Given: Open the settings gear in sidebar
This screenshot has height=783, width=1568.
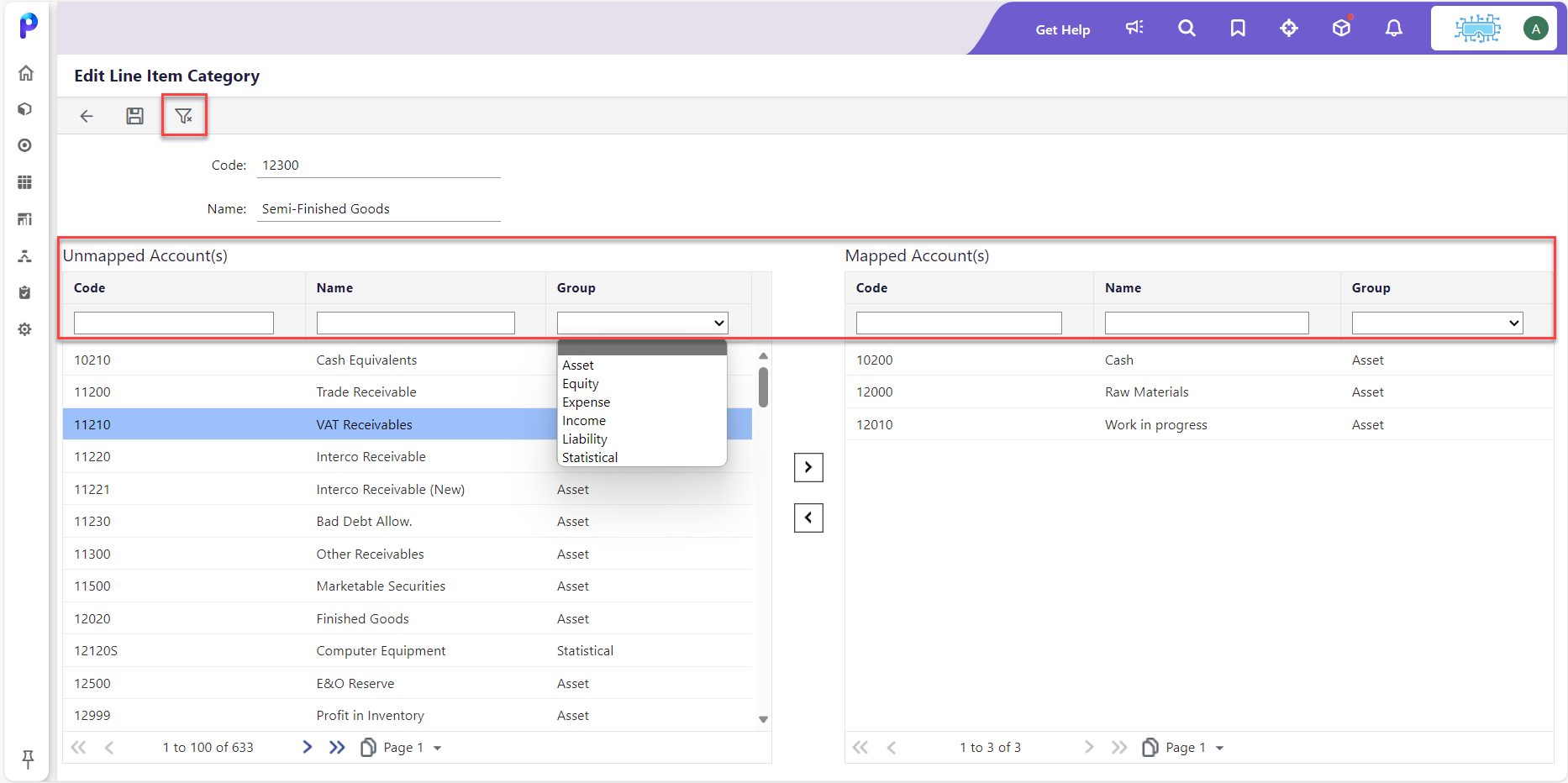Looking at the screenshot, I should [25, 329].
